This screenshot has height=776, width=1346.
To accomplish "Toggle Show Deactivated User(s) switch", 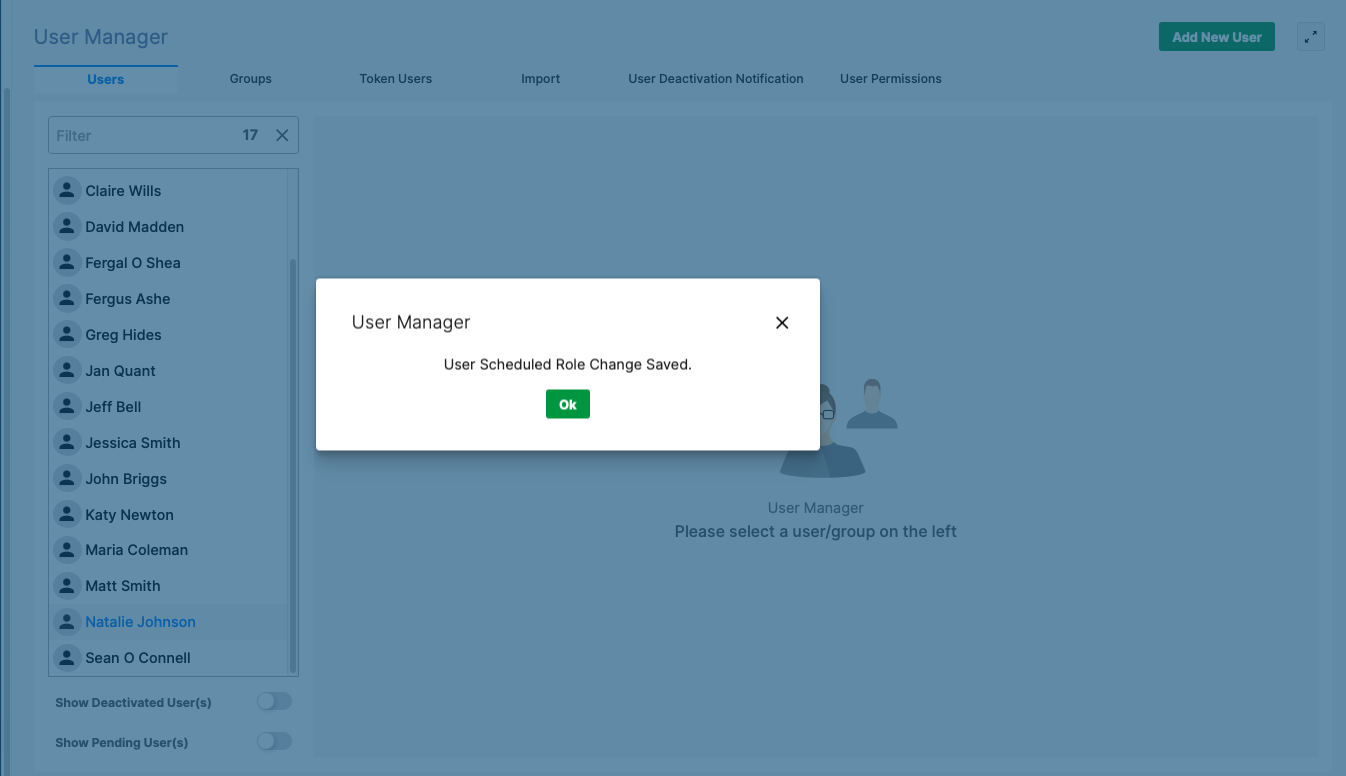I will click(274, 702).
